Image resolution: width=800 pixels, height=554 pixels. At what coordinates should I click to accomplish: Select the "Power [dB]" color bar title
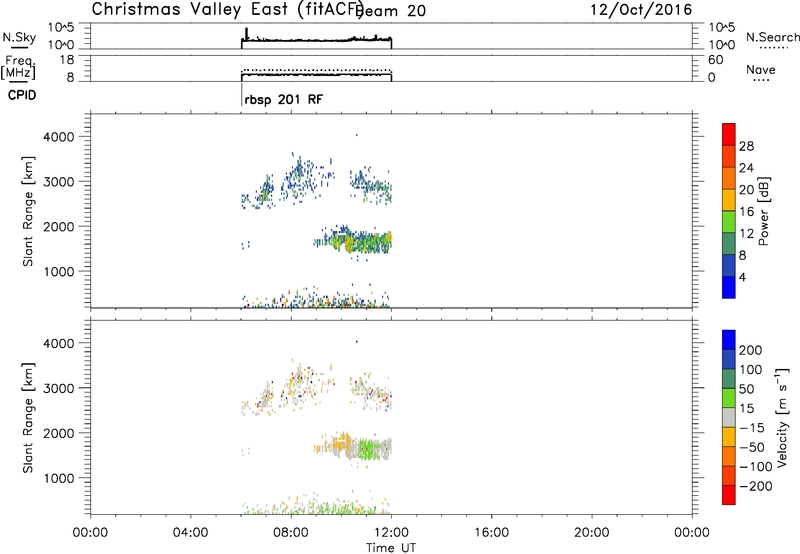click(x=763, y=211)
